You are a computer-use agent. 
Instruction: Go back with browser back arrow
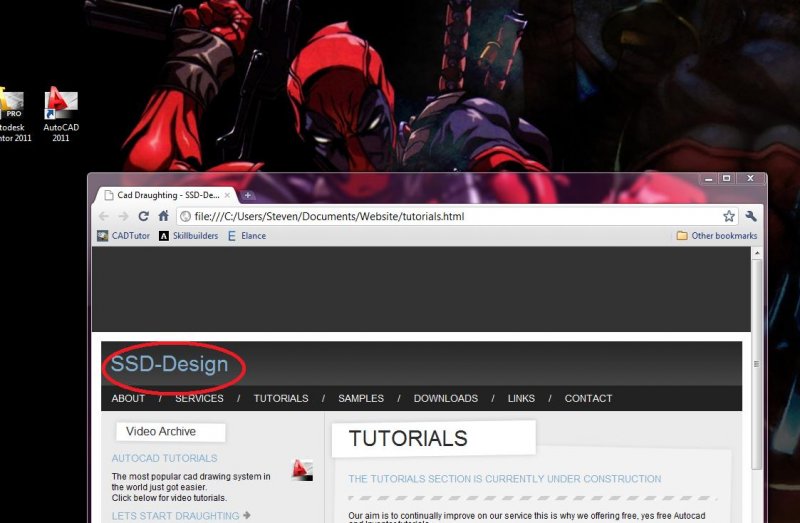[x=104, y=216]
